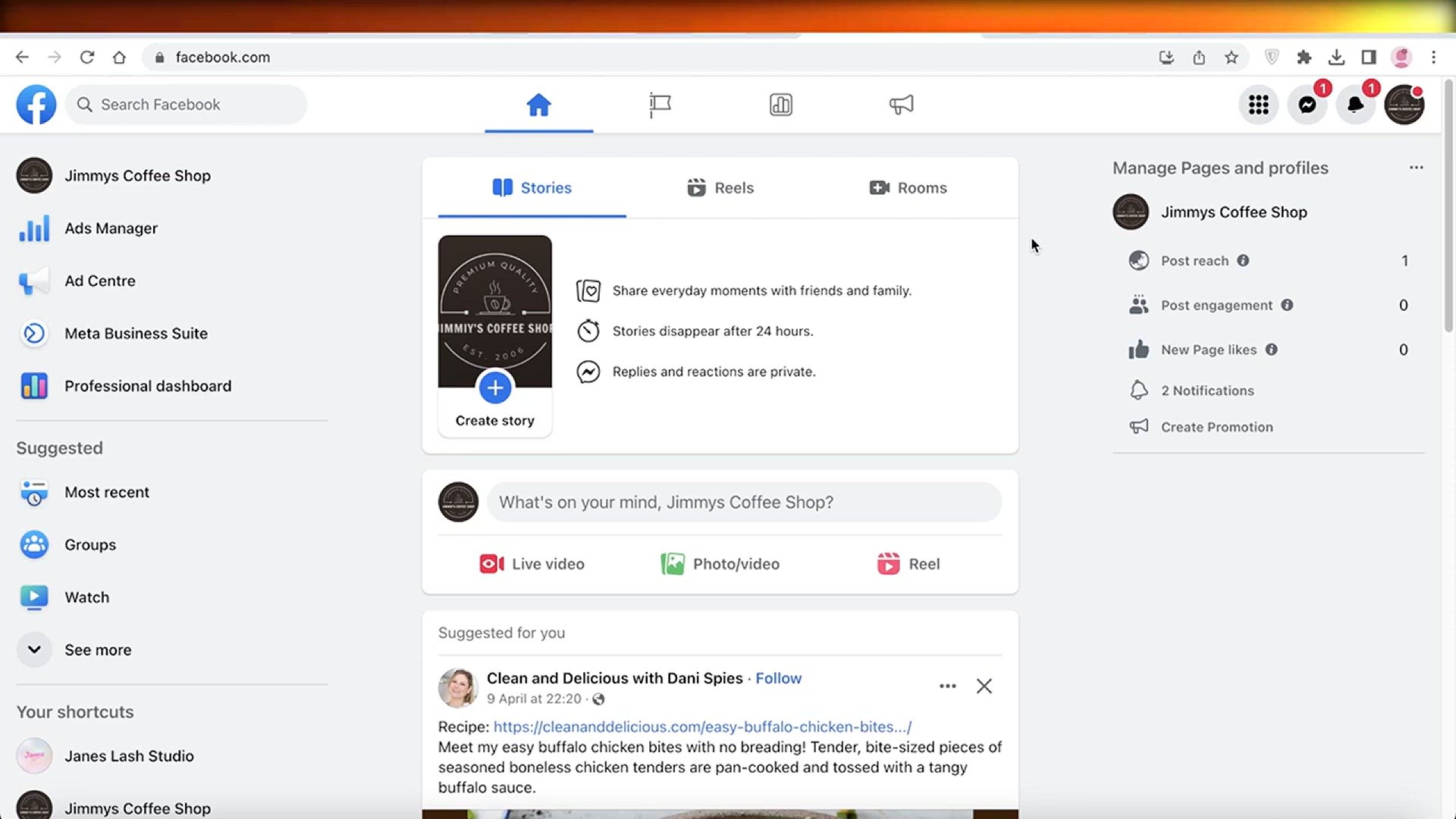Switch to the Reels tab
The height and width of the screenshot is (819, 1456).
click(720, 188)
